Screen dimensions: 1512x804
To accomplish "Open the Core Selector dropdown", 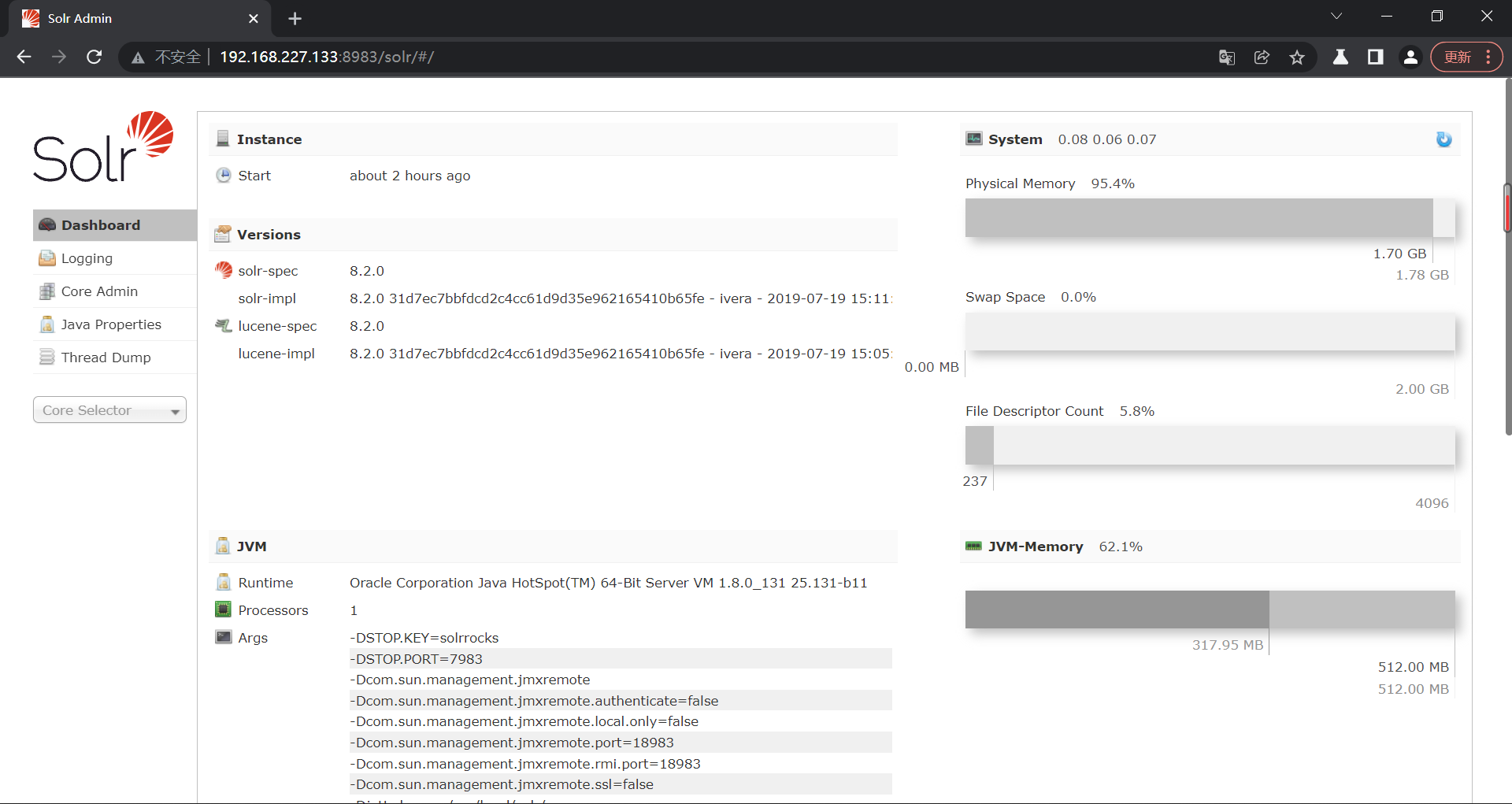I will pos(109,410).
